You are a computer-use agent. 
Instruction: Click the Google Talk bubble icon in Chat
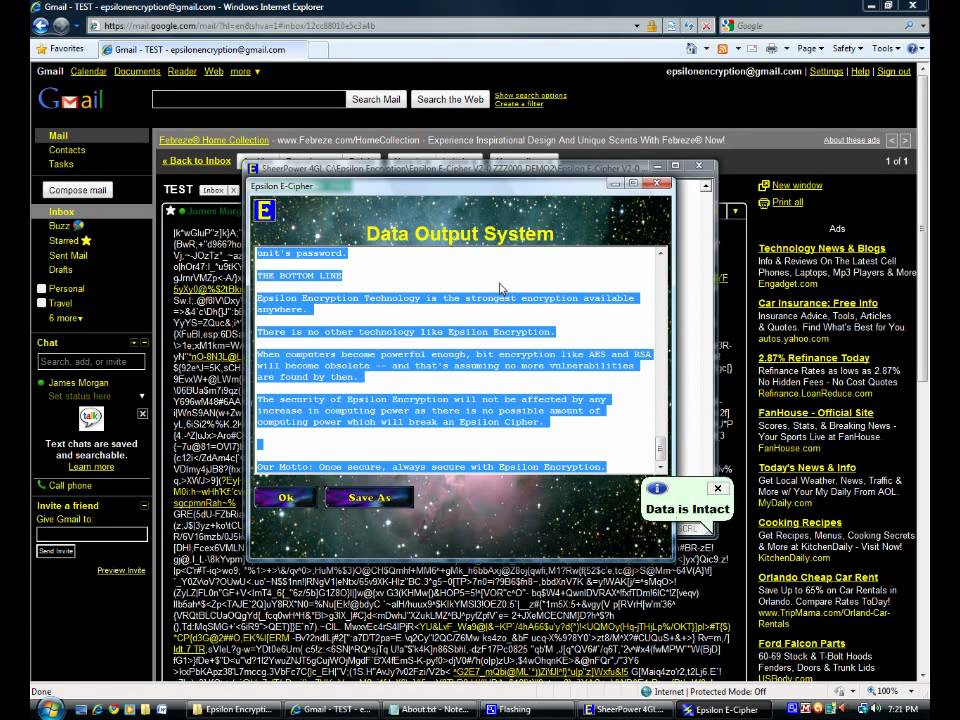click(x=91, y=418)
